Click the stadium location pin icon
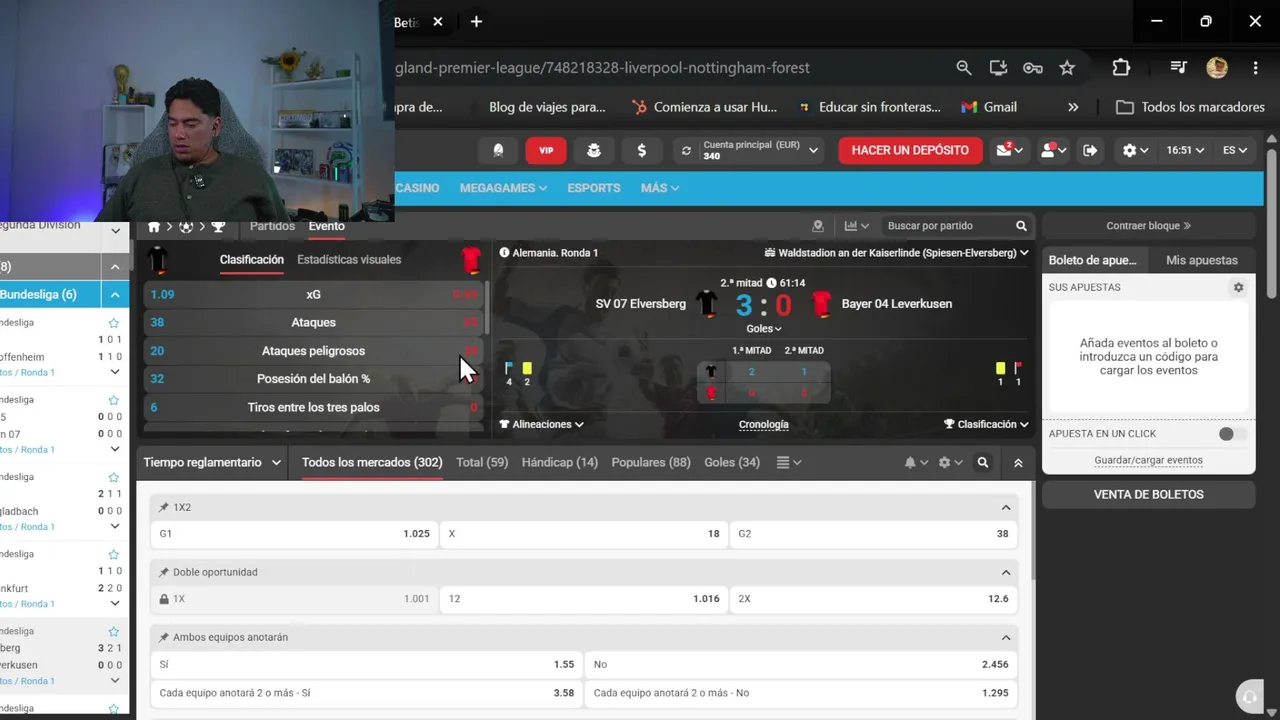This screenshot has width=1280, height=720. (818, 226)
